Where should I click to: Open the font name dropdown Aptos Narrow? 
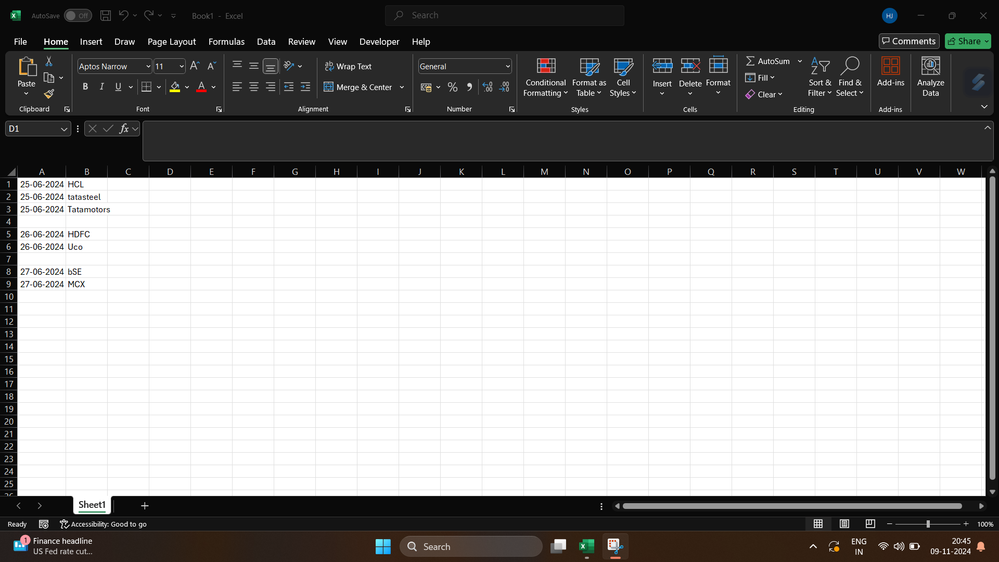click(x=148, y=66)
